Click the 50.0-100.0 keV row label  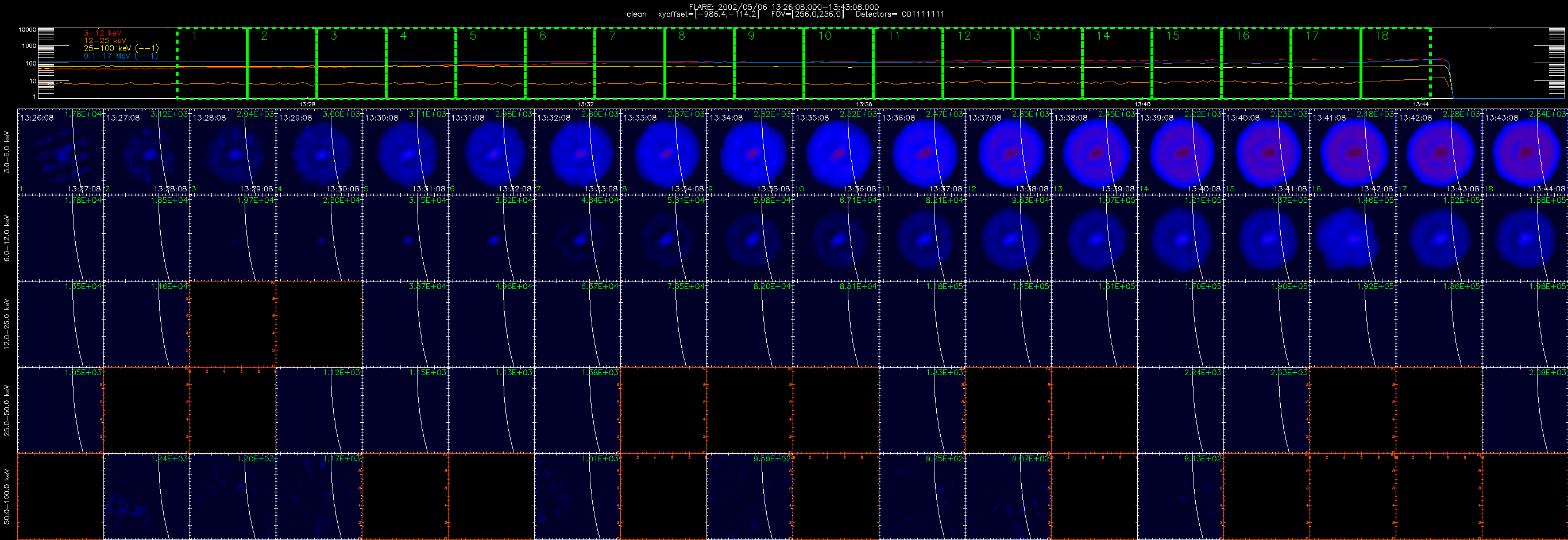(x=7, y=497)
